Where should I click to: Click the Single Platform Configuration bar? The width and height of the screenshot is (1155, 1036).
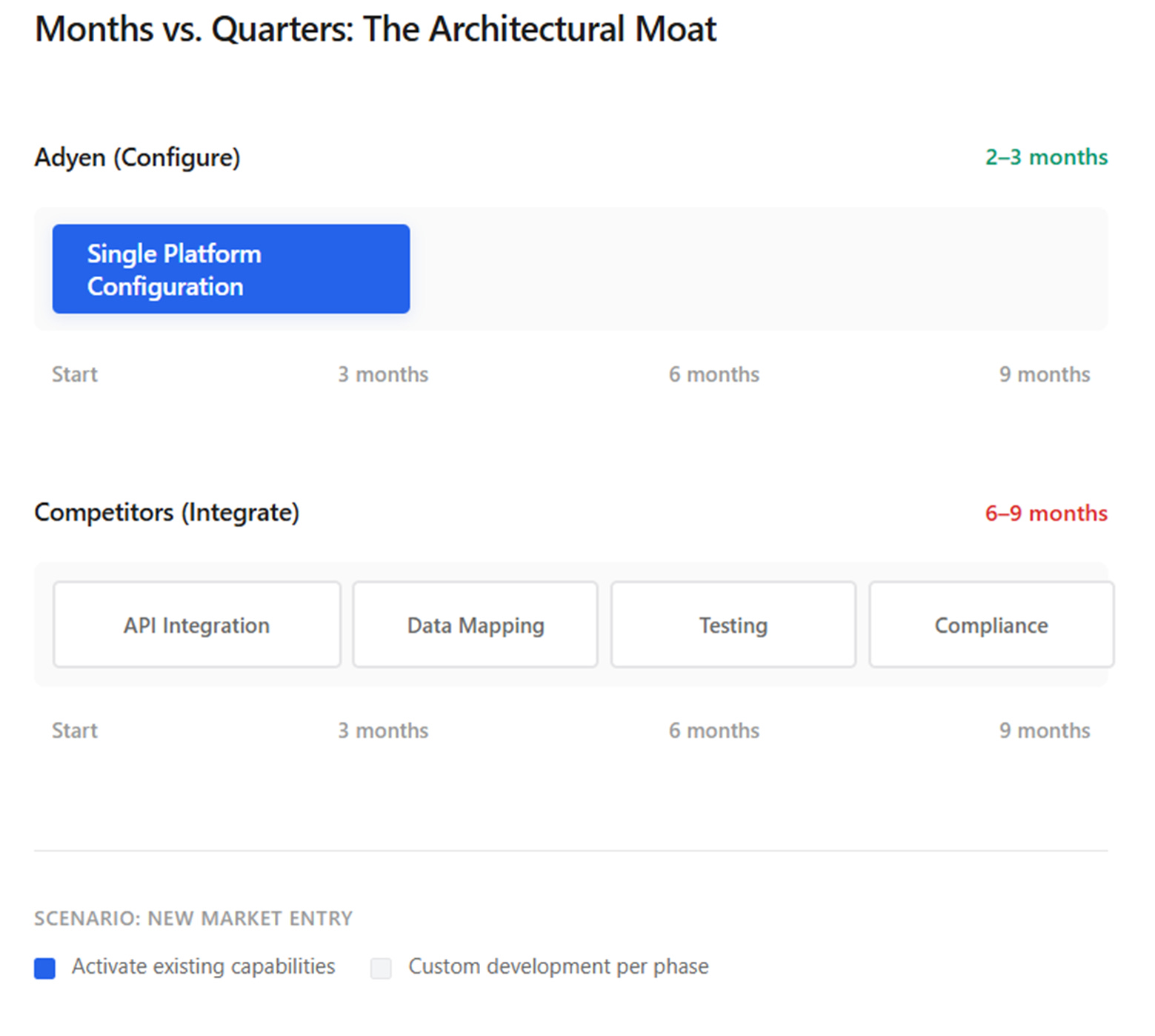[230, 269]
